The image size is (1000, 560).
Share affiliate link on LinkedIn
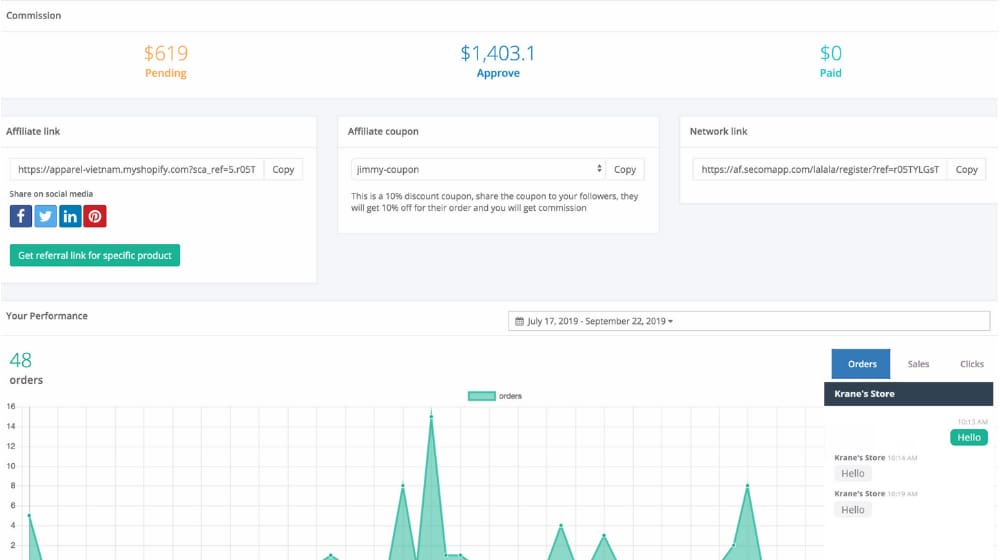[x=71, y=216]
